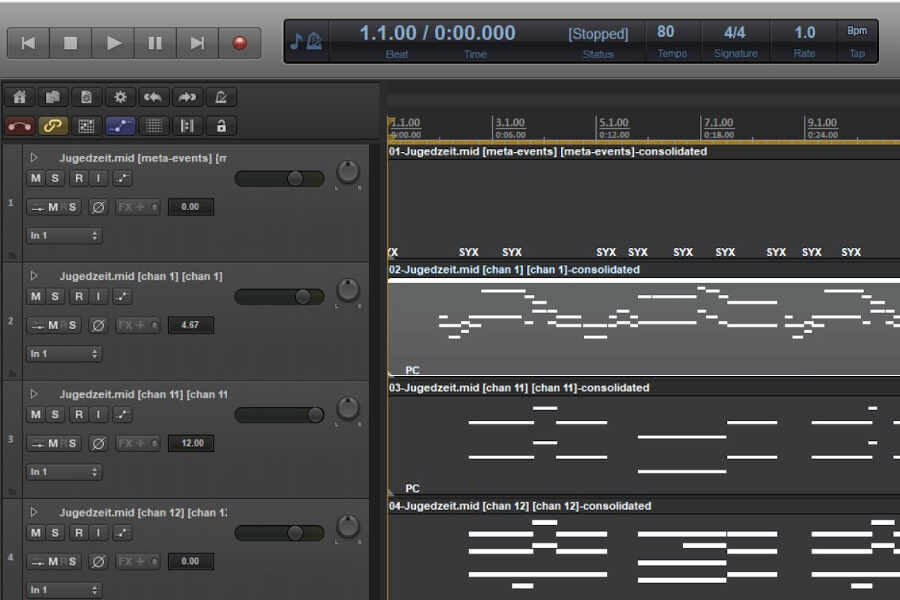Screen dimensions: 900x600
Task: Toggle snap icon in toolbar
Action: pyautogui.click(x=187, y=126)
